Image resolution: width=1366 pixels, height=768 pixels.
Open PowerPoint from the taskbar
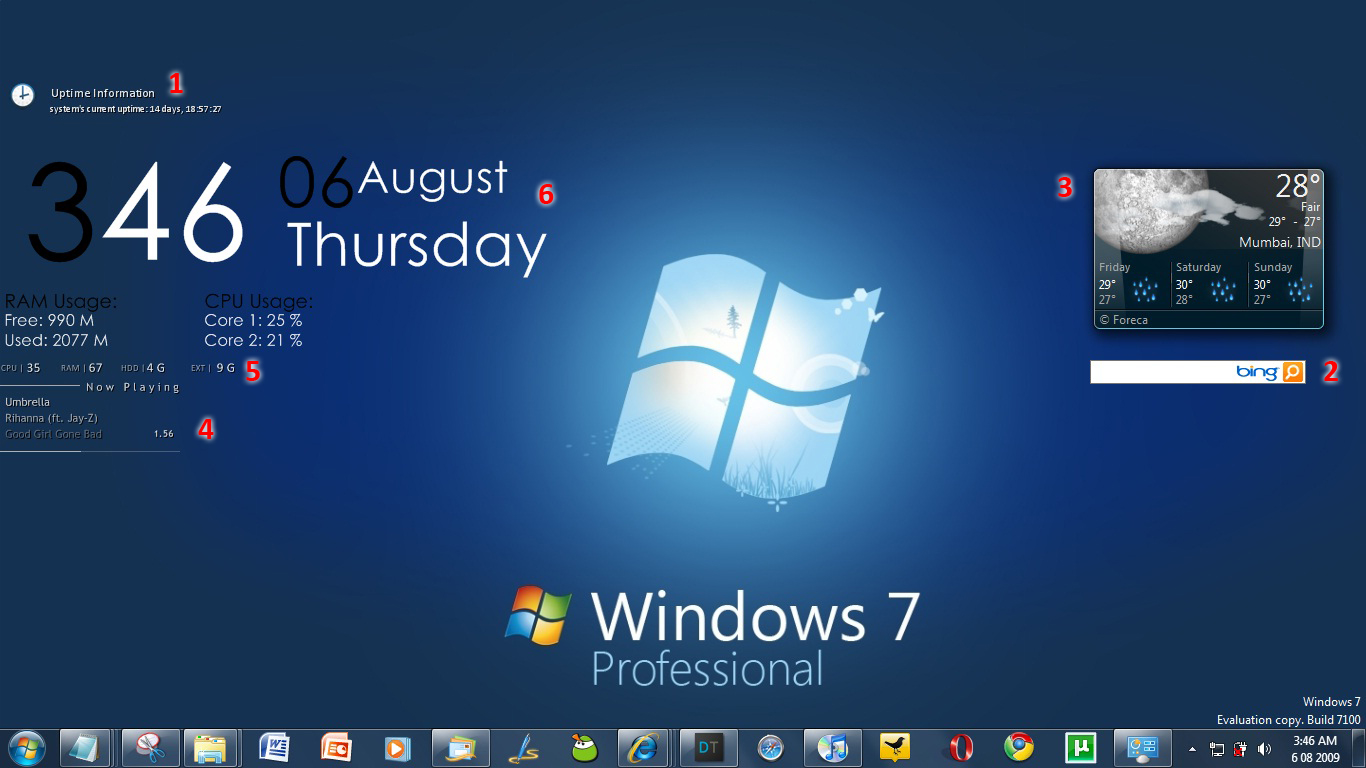337,748
